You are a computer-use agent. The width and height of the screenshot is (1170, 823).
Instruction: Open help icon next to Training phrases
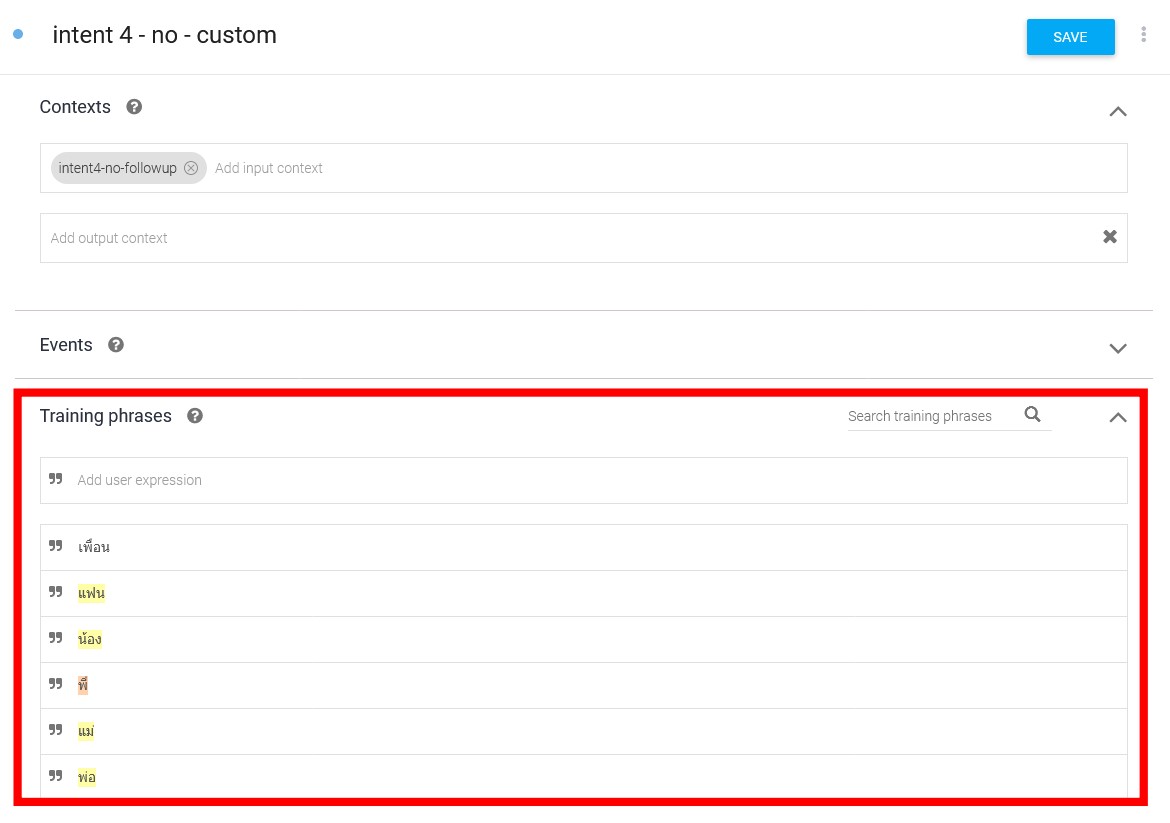pyautogui.click(x=195, y=416)
